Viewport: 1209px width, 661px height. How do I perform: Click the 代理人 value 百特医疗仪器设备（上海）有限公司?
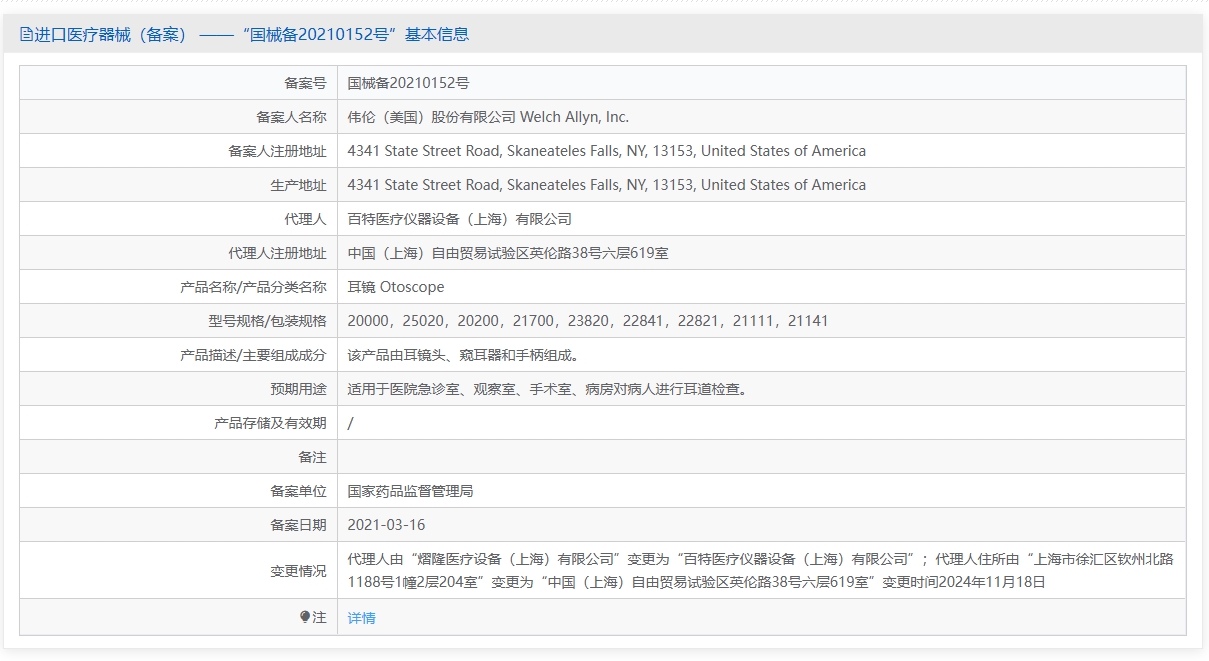click(x=459, y=219)
